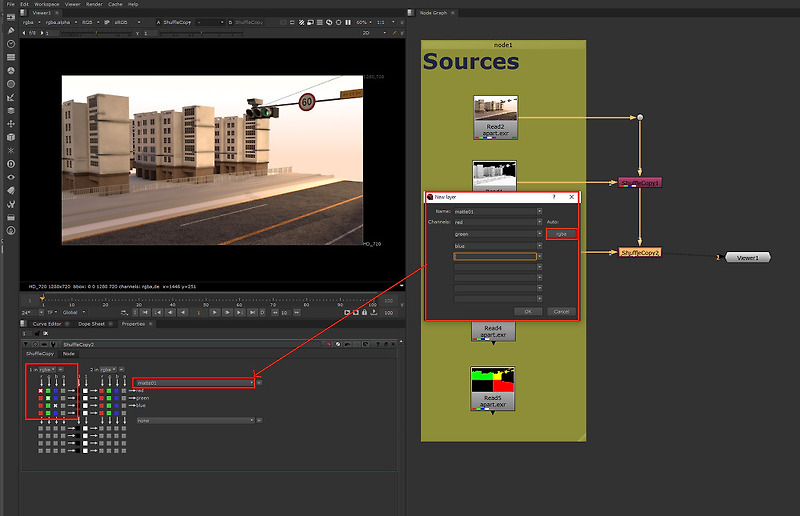Open the Draw nodes menu (paintbrush icon)
Image resolution: width=800 pixels, height=516 pixels.
(x=10, y=31)
